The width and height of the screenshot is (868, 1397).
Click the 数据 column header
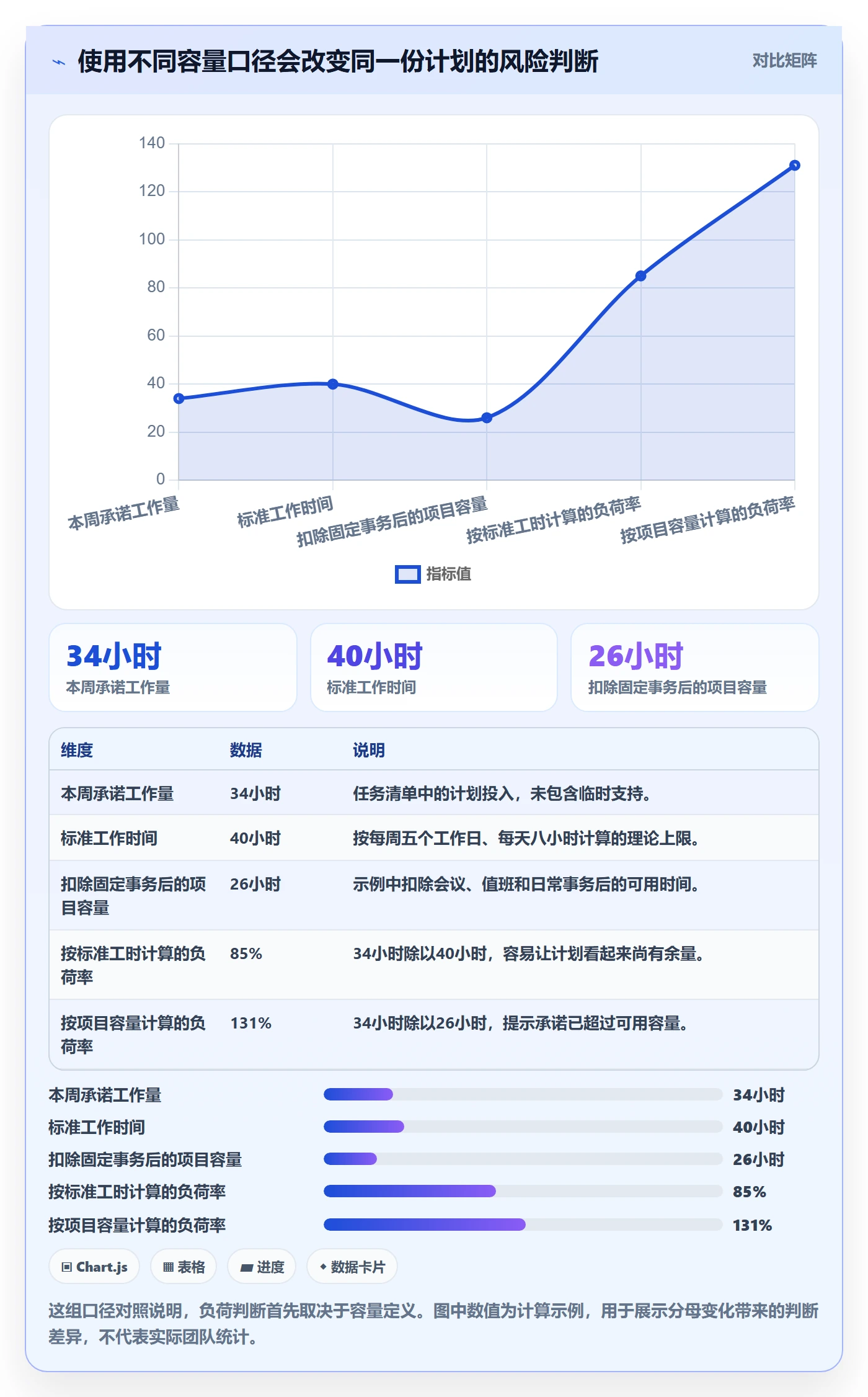[x=246, y=750]
